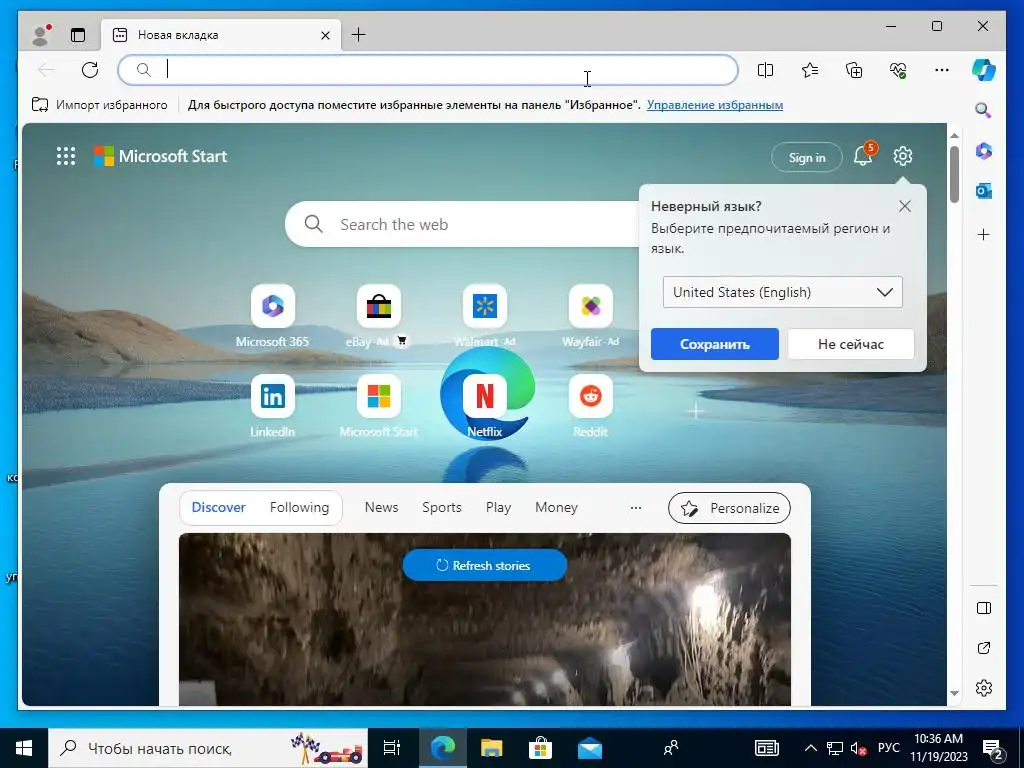Toggle sidebar visibility icon

[984, 608]
